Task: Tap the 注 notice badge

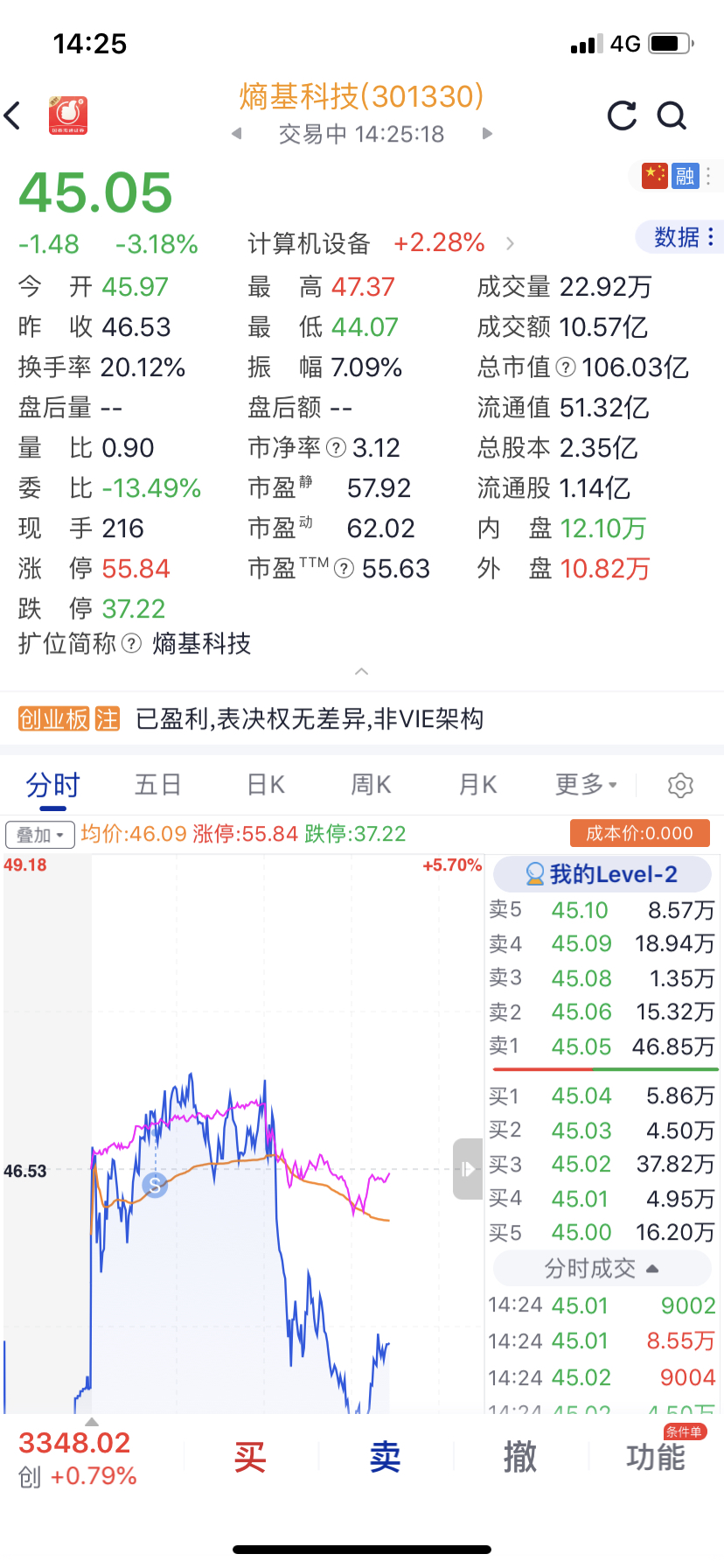Action: pyautogui.click(x=107, y=719)
